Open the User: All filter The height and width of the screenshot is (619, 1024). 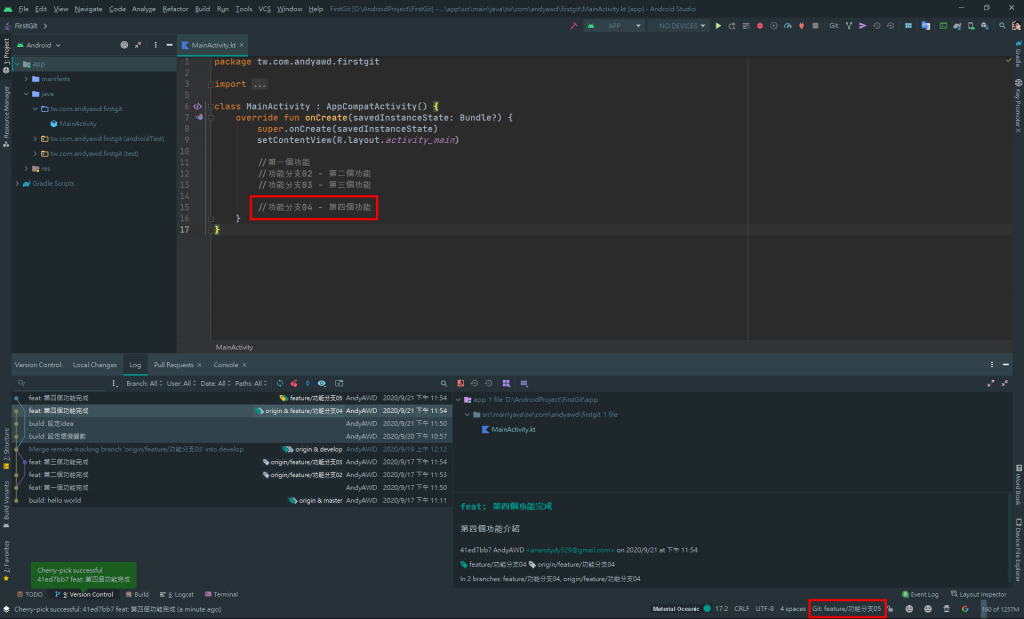tap(181, 383)
